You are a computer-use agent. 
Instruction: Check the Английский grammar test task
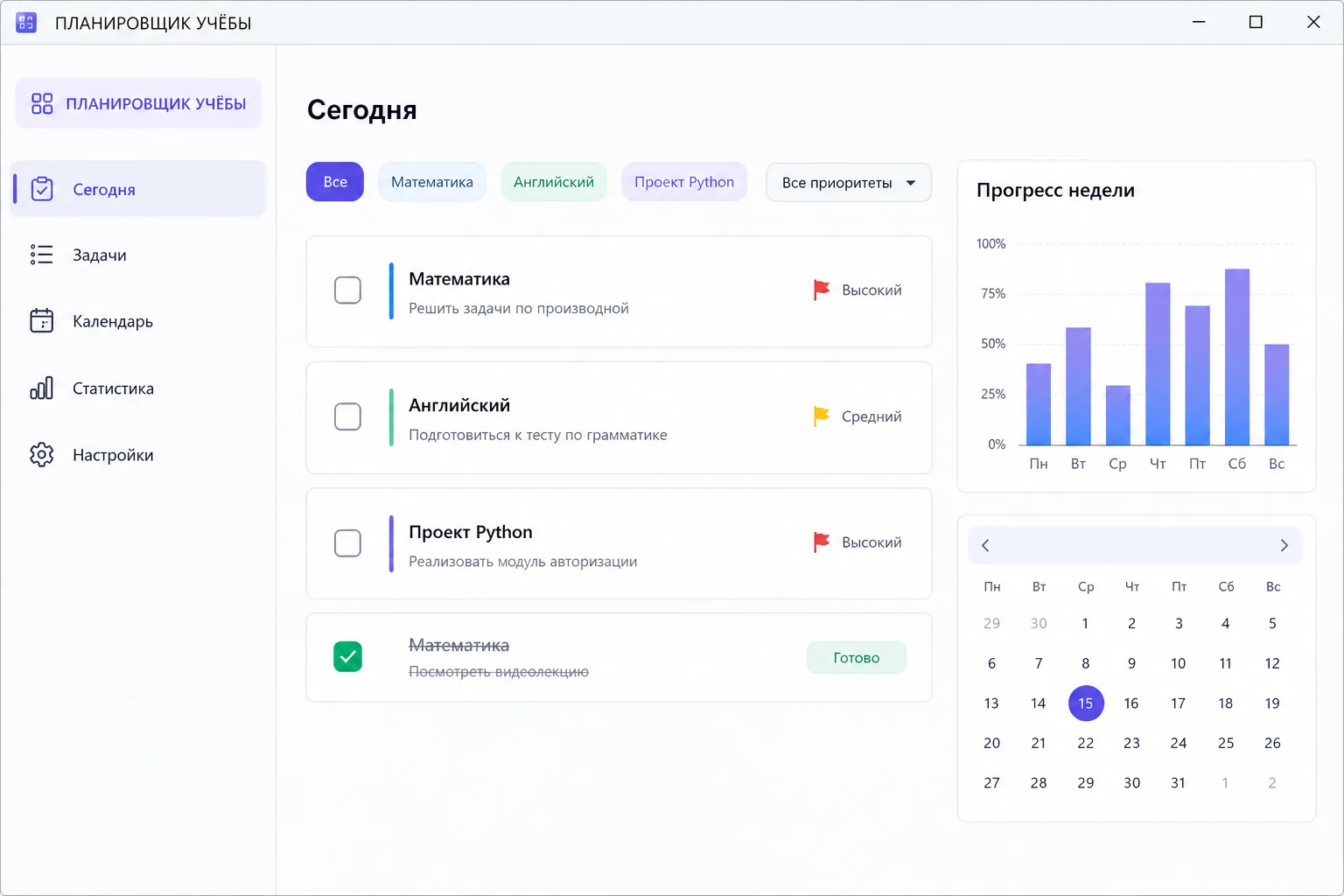click(x=347, y=416)
